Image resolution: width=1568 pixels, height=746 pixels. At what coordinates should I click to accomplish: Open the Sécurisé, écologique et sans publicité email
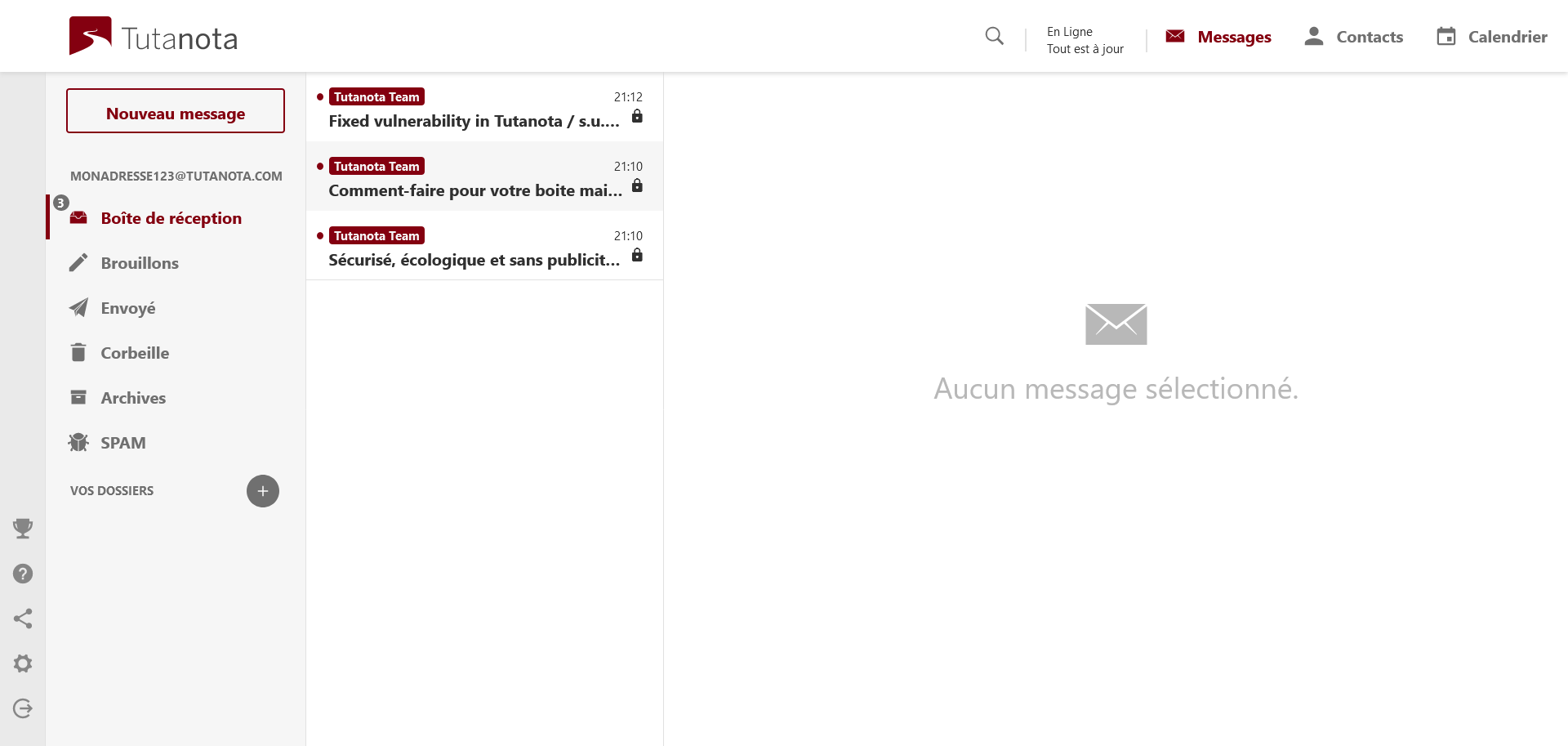pyautogui.click(x=474, y=260)
